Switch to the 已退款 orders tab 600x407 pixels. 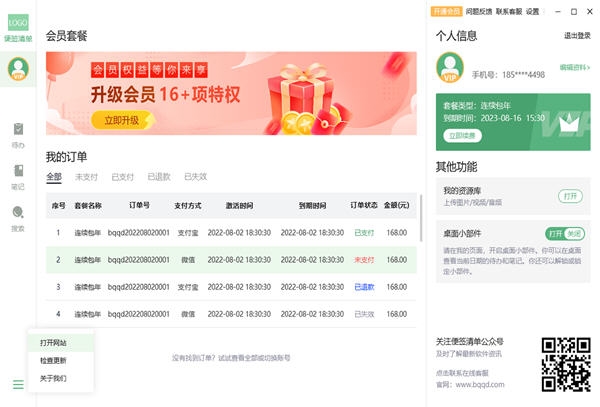(x=159, y=177)
